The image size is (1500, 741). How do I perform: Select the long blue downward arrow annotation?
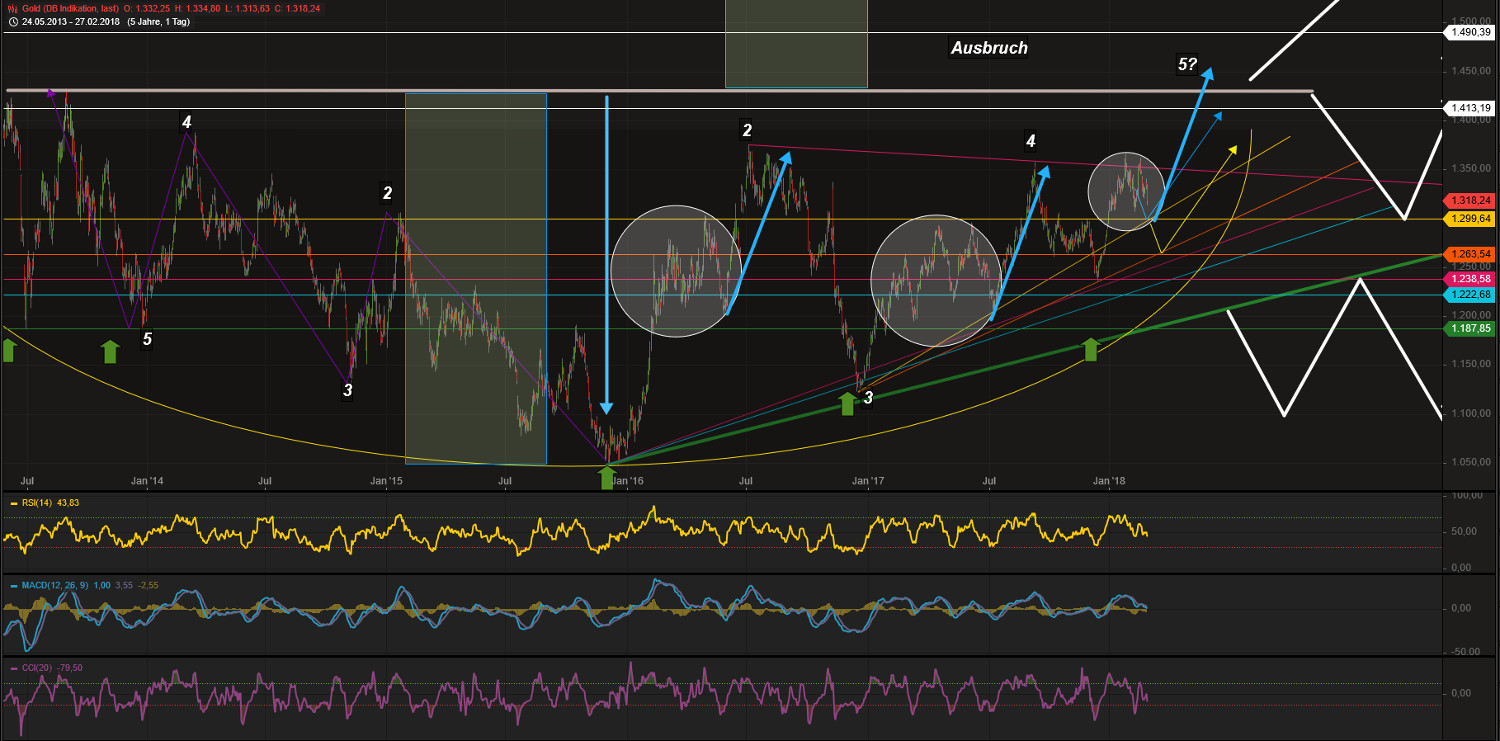pos(606,250)
